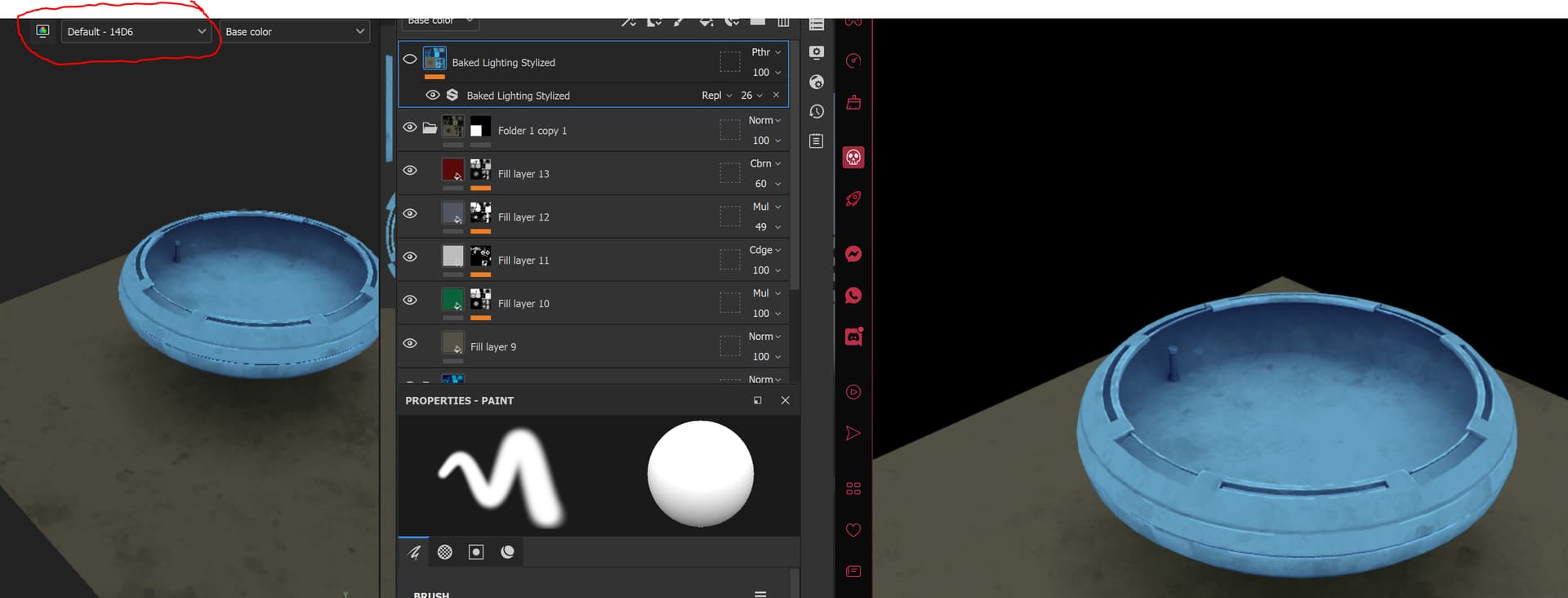Open Norm blend mode dropdown for Folder 1 copy 1

click(x=764, y=120)
